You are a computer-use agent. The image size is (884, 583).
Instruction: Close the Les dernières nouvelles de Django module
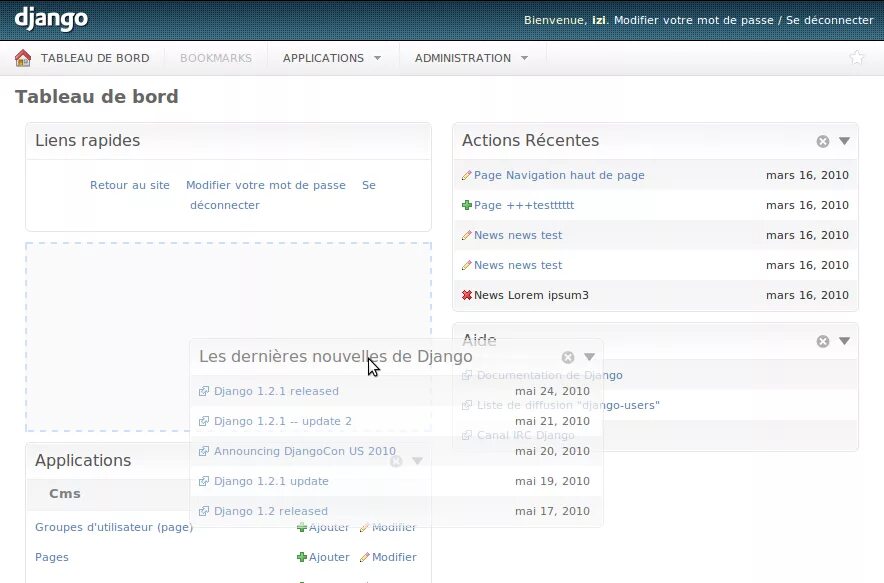click(568, 357)
